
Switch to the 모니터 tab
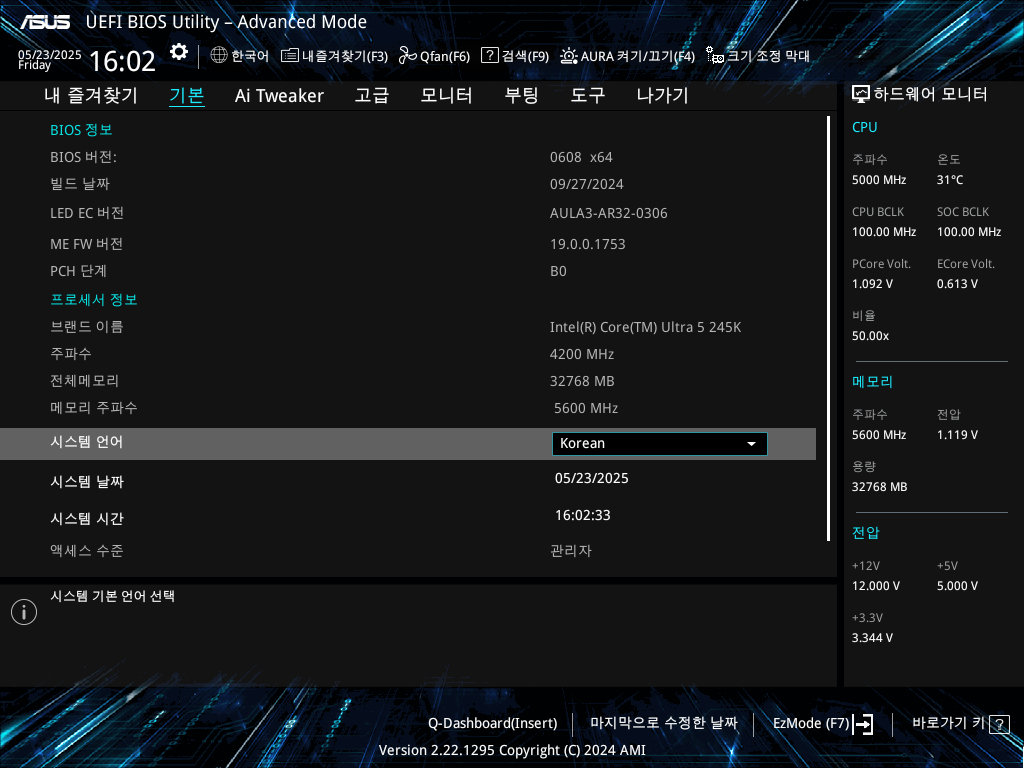(446, 95)
